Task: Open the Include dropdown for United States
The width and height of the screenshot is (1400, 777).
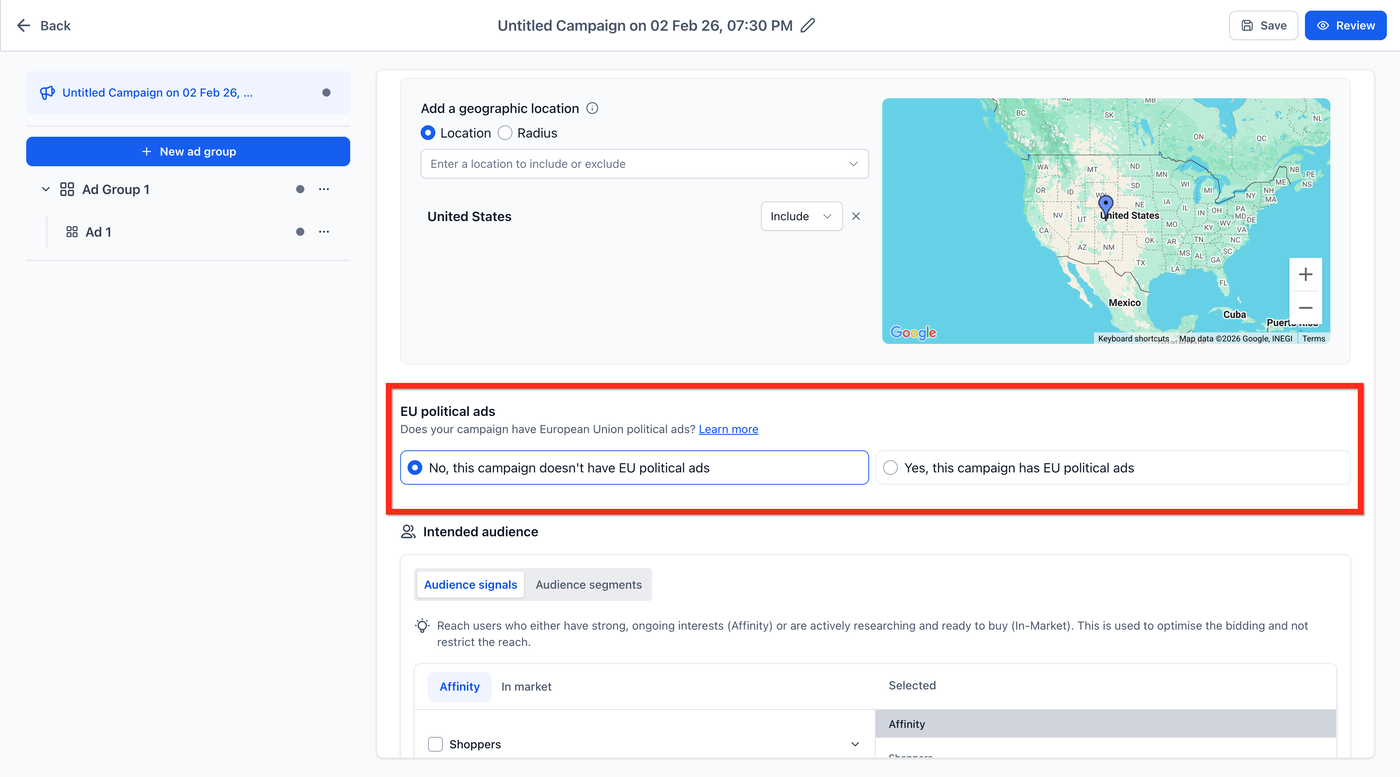Action: (x=801, y=216)
